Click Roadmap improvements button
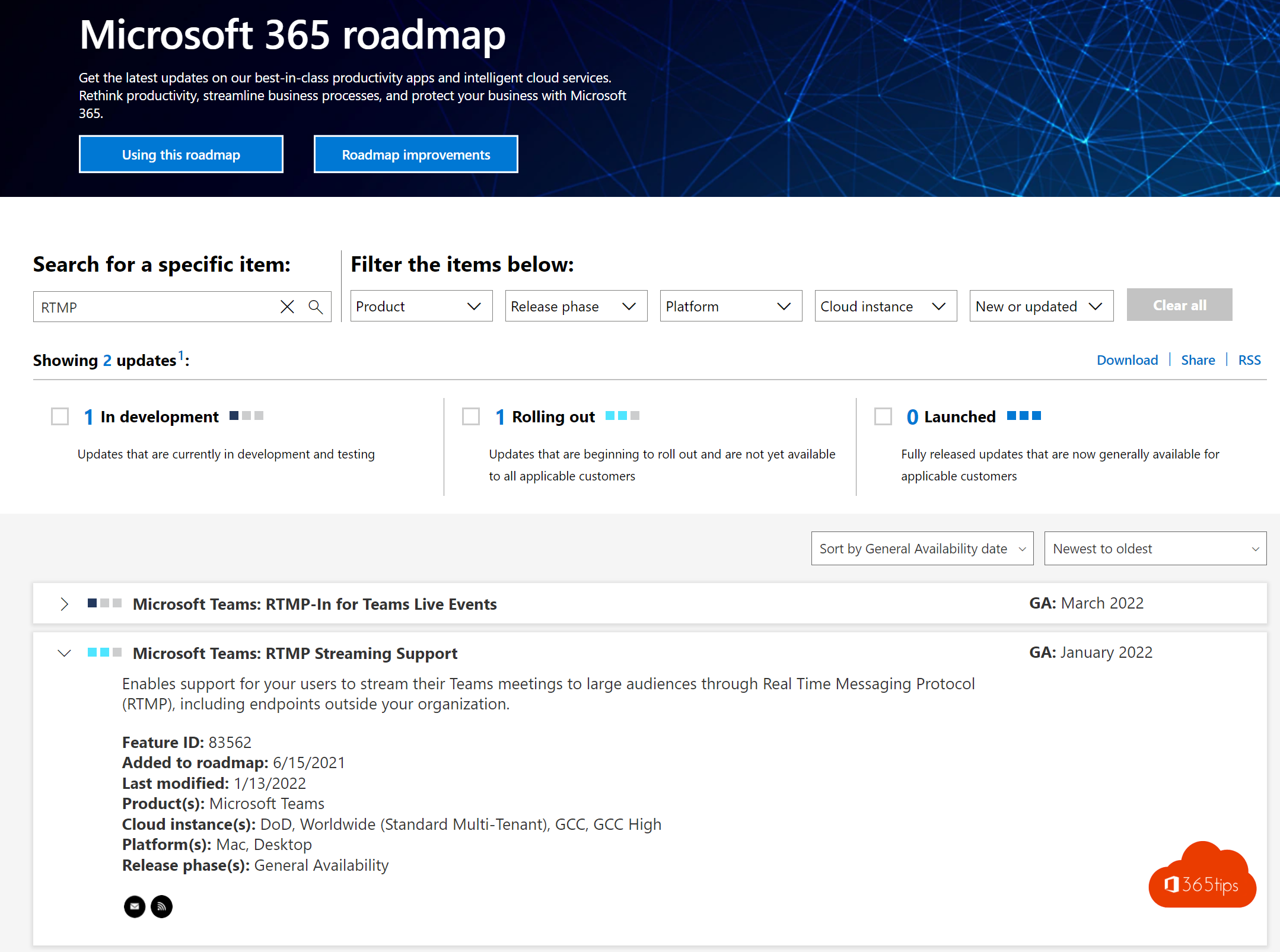Viewport: 1280px width, 952px height. (x=416, y=154)
